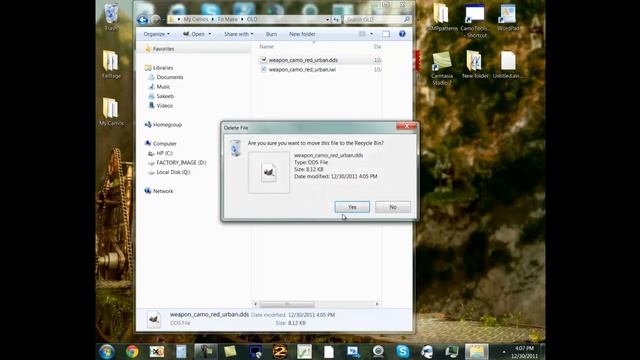
Task: Open Sticky Notes in the taskbar
Action: [x=230, y=351]
